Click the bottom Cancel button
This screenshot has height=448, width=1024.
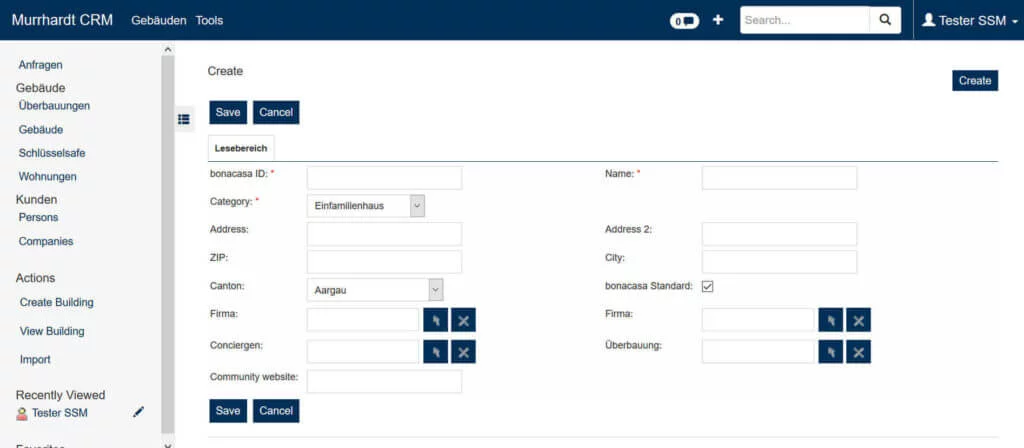[276, 411]
